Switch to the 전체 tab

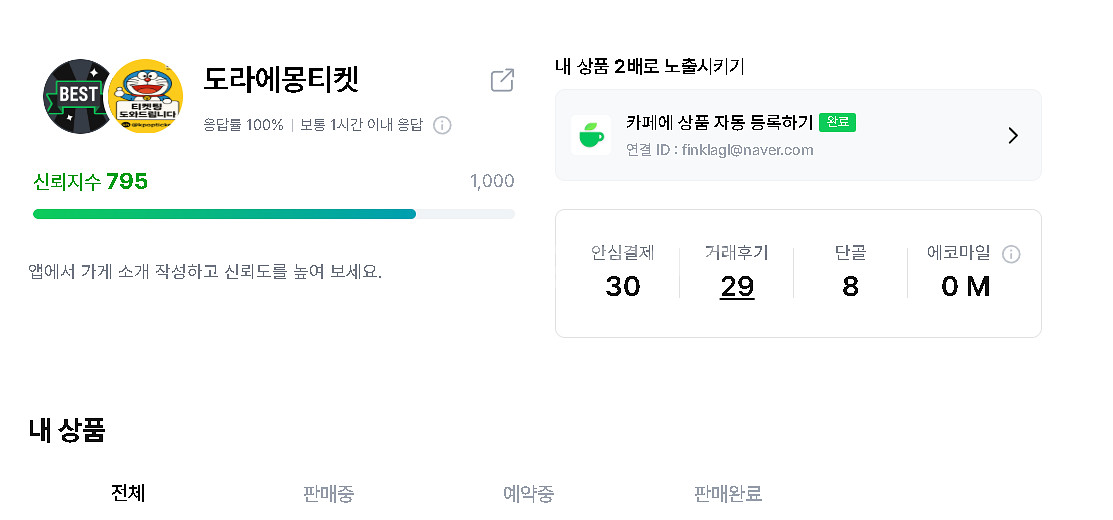click(x=128, y=493)
